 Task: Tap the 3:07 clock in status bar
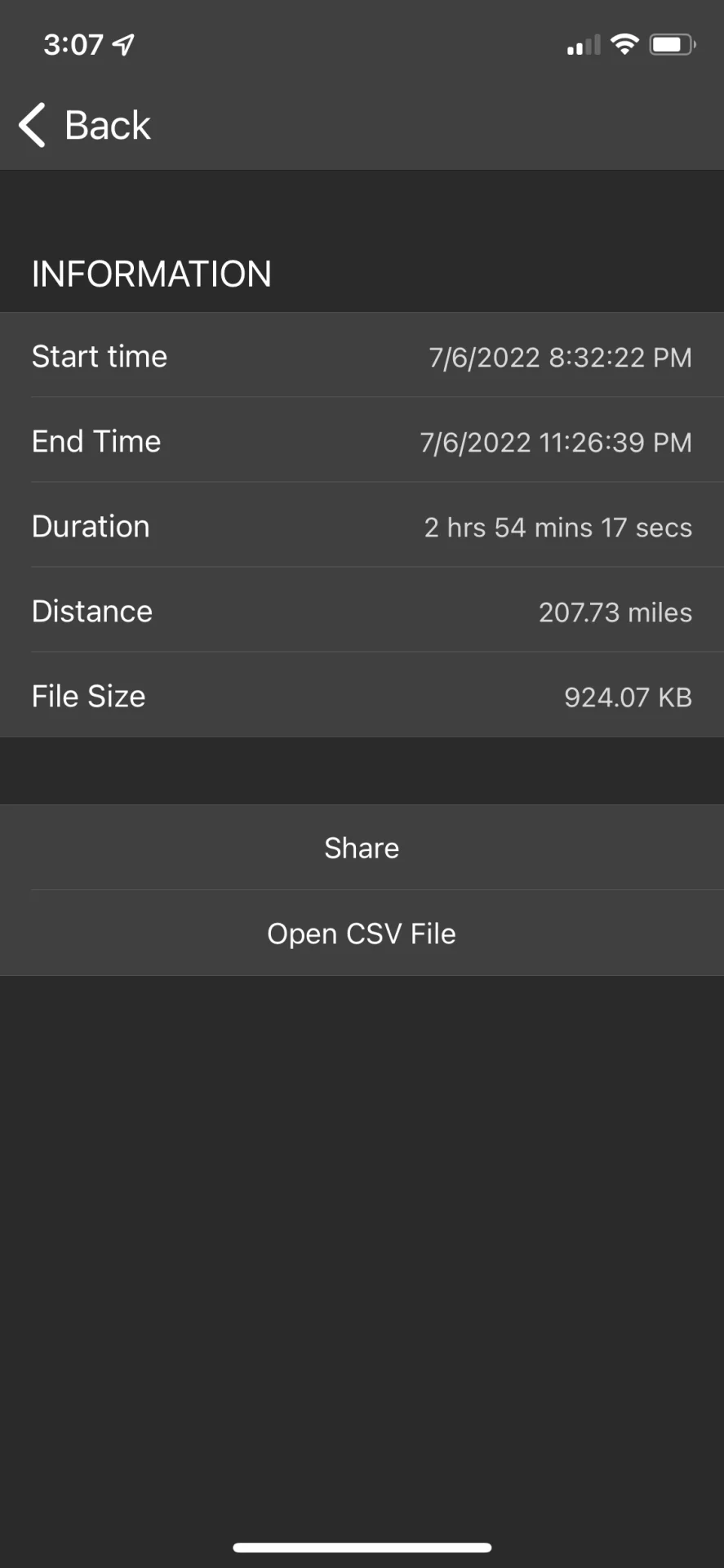click(73, 44)
